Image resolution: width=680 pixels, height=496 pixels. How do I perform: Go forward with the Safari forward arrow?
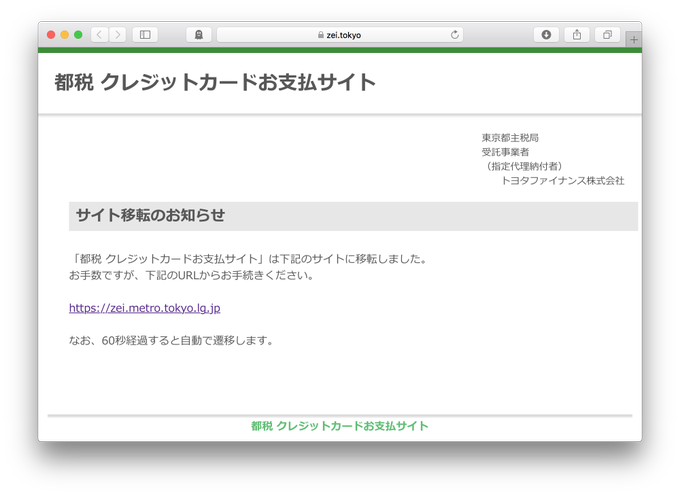118,35
